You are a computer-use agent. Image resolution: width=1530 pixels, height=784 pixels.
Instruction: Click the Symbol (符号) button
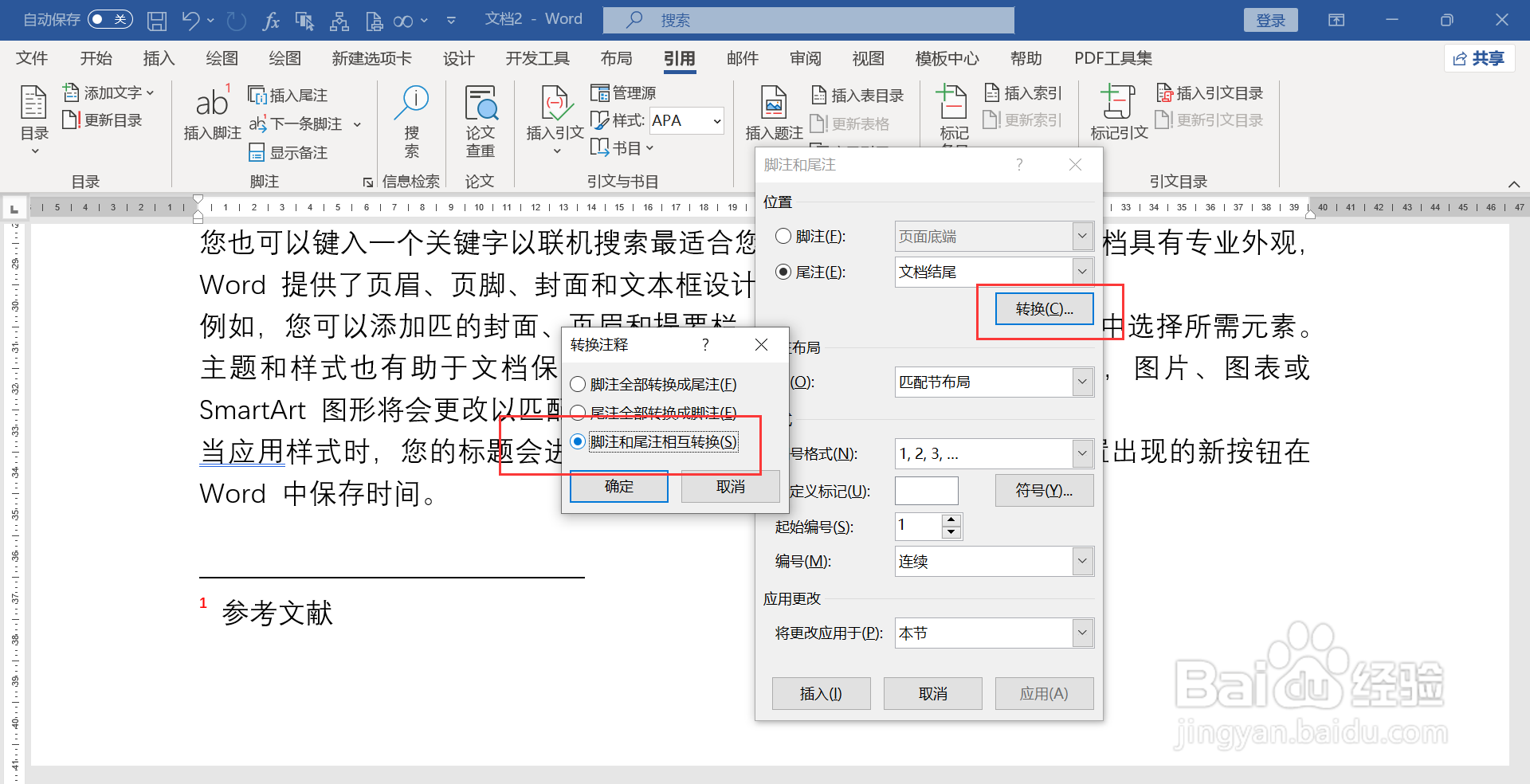click(1045, 490)
